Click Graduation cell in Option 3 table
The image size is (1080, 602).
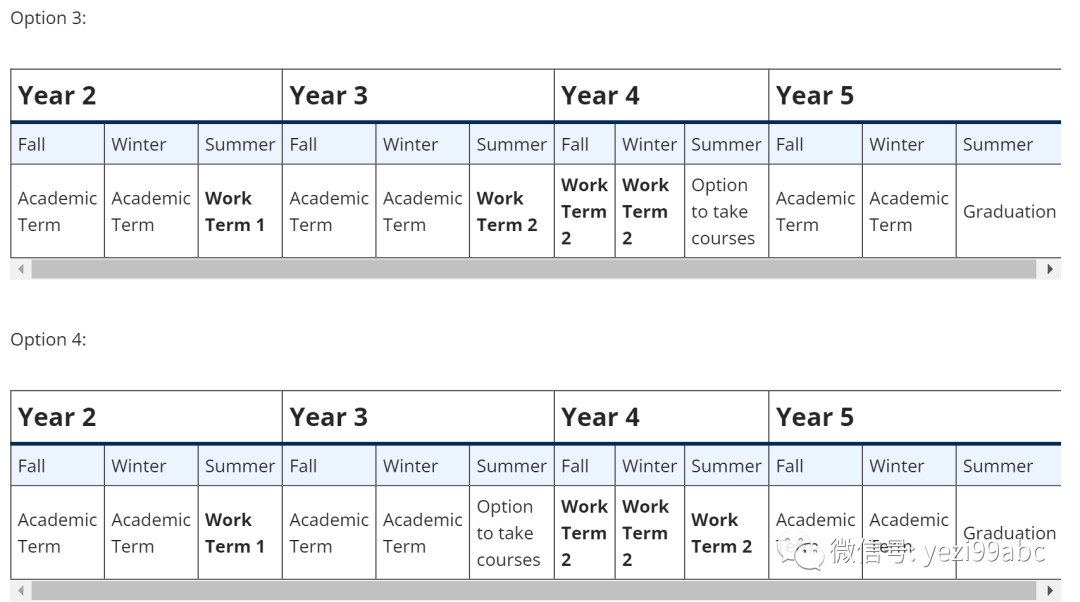pyautogui.click(x=1009, y=211)
